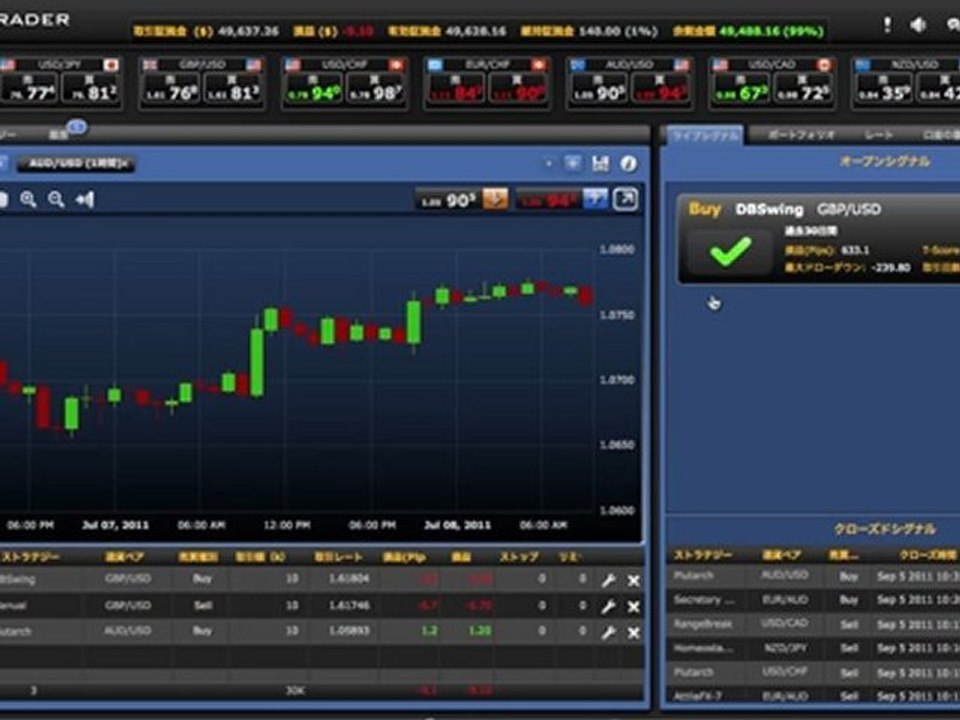Screen dimensions: 960x720
Task: Click USD/CHF sell price 94
Action: click(313, 88)
